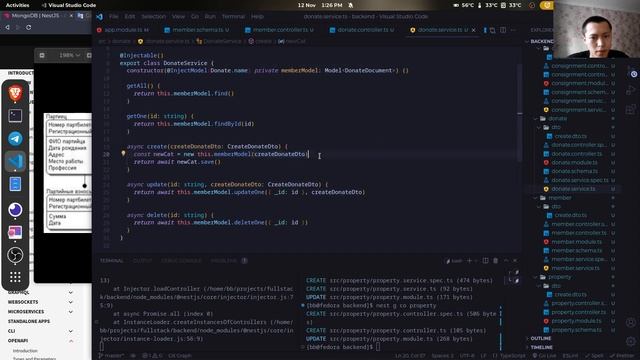Open Extensions activity bar icon

tap(631, 109)
